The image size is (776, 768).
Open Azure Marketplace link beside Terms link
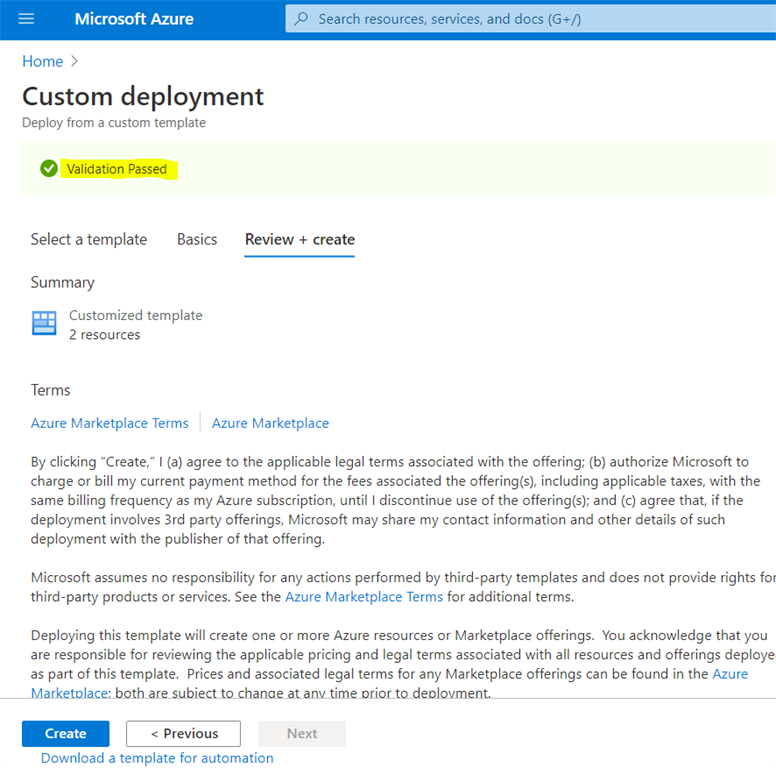(x=270, y=423)
